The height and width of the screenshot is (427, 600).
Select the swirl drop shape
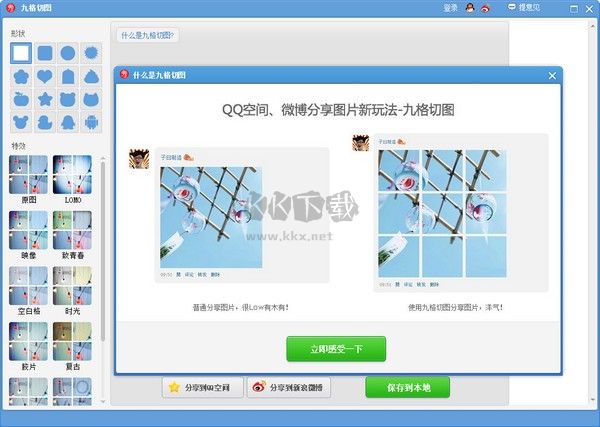click(91, 77)
